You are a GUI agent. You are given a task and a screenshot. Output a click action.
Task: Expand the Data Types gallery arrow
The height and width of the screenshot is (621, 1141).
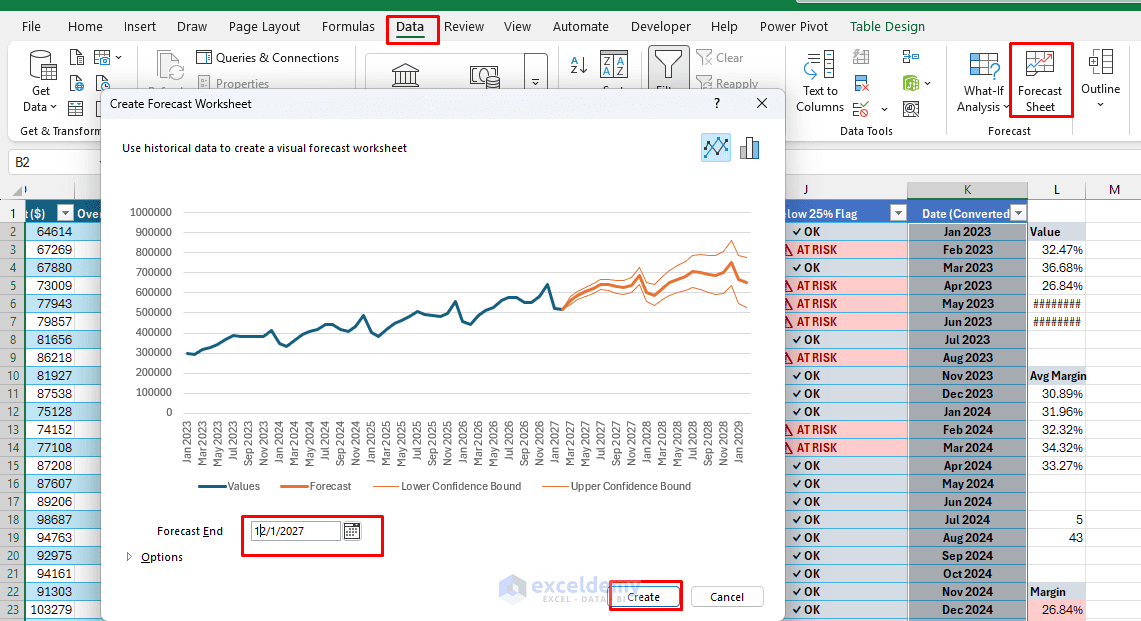536,82
